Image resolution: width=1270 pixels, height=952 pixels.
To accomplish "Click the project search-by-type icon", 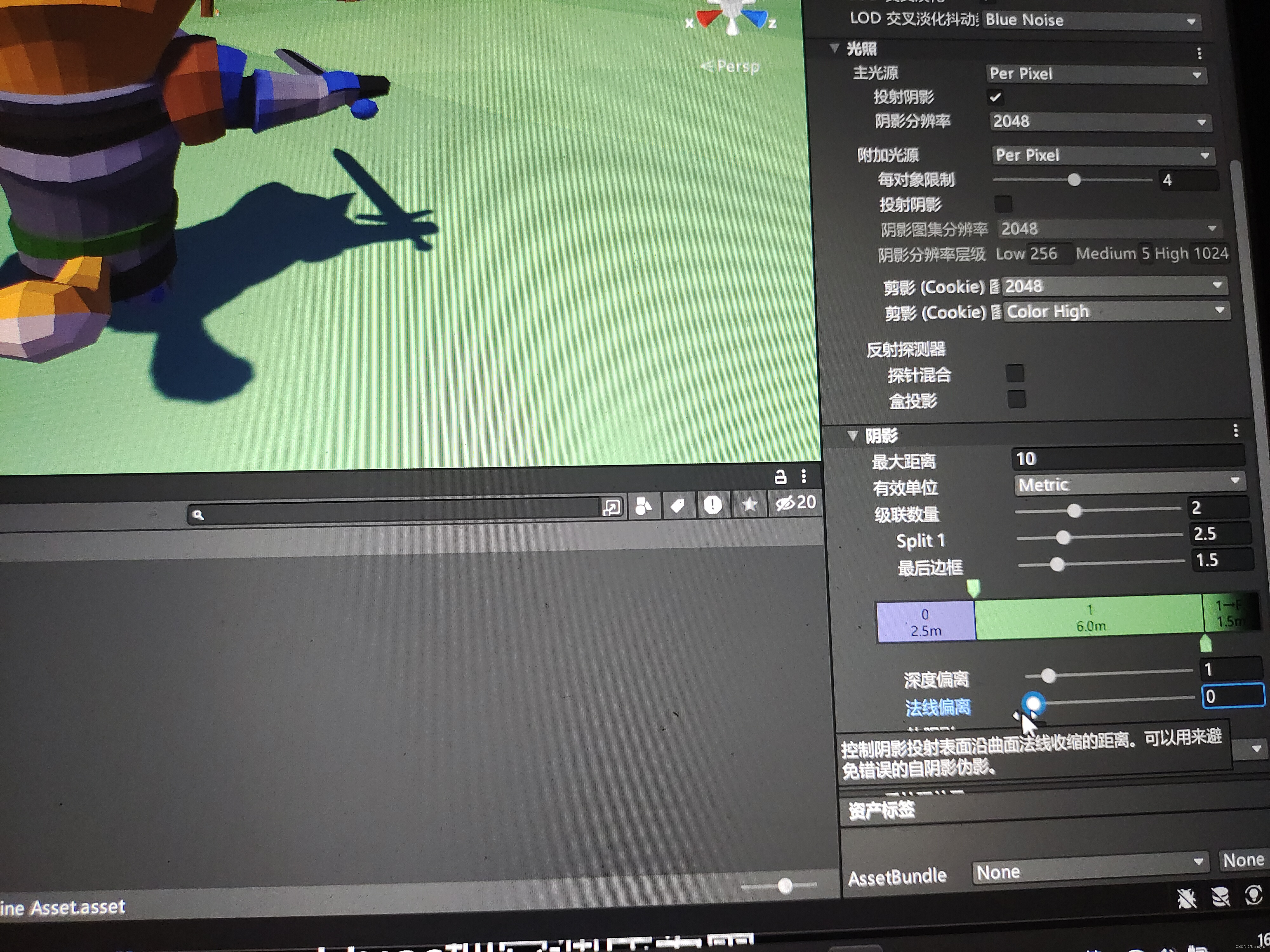I will pos(644,506).
